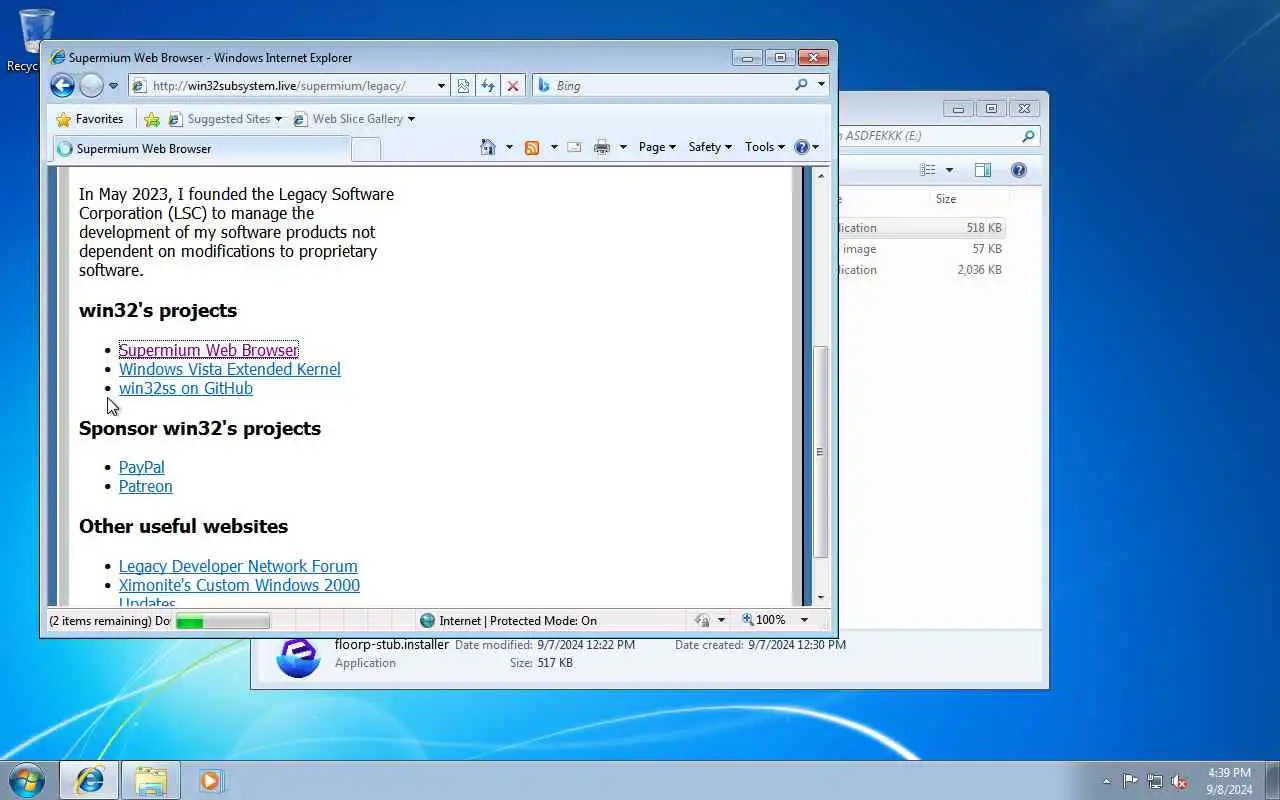
Task: Open Windows Media Player from taskbar
Action: coord(211,780)
